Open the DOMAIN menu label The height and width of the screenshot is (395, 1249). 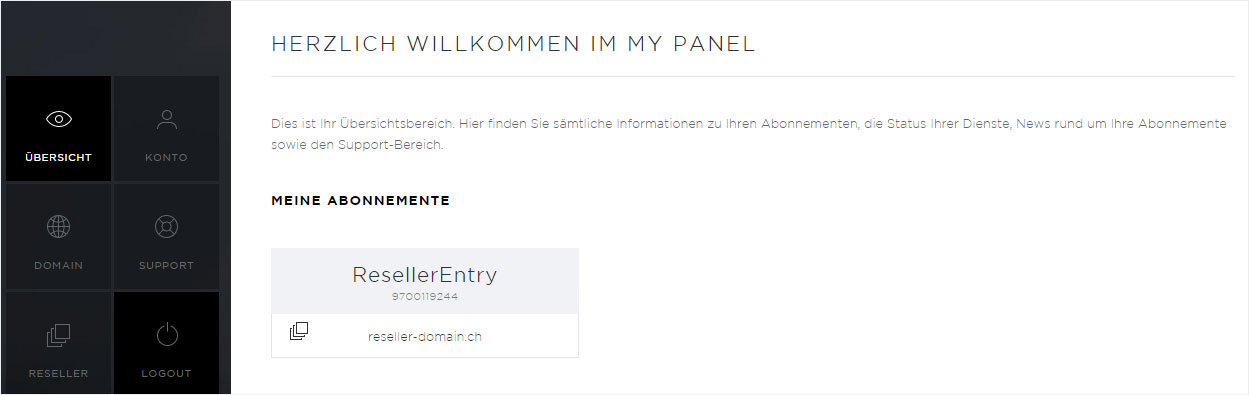point(59,266)
